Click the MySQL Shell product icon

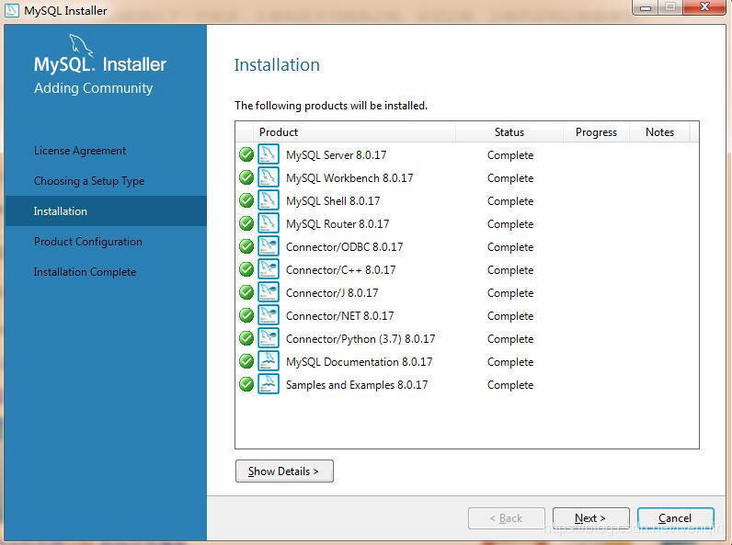pyautogui.click(x=268, y=200)
